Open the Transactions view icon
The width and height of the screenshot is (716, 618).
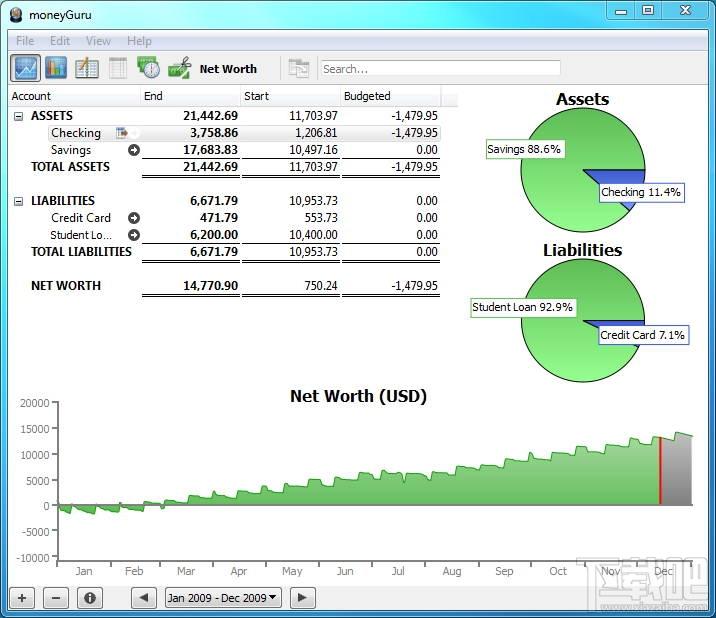87,68
